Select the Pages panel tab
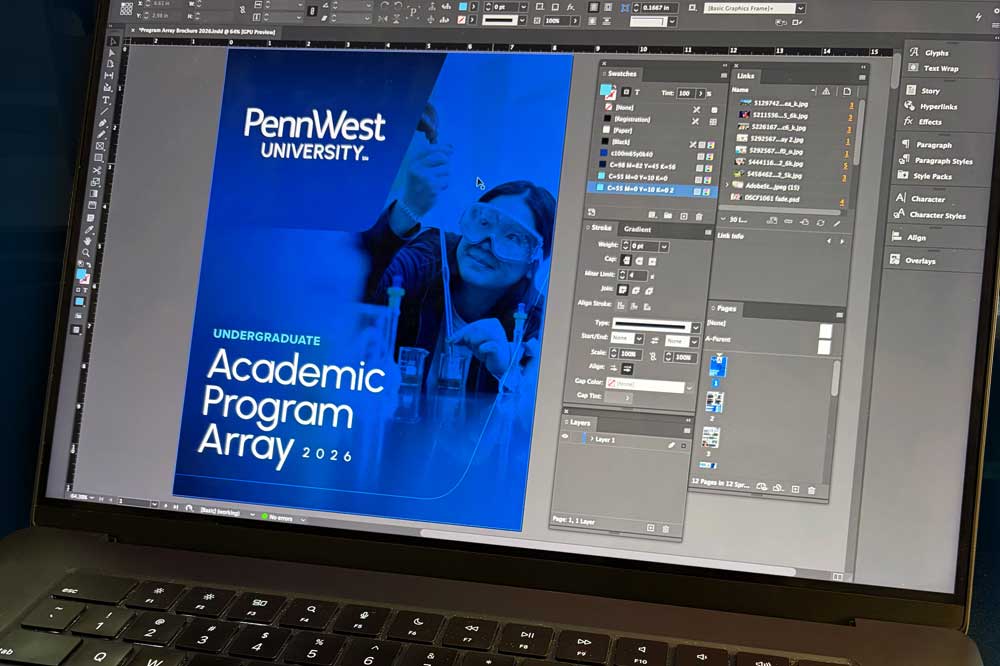This screenshot has width=1000, height=666. click(x=726, y=309)
